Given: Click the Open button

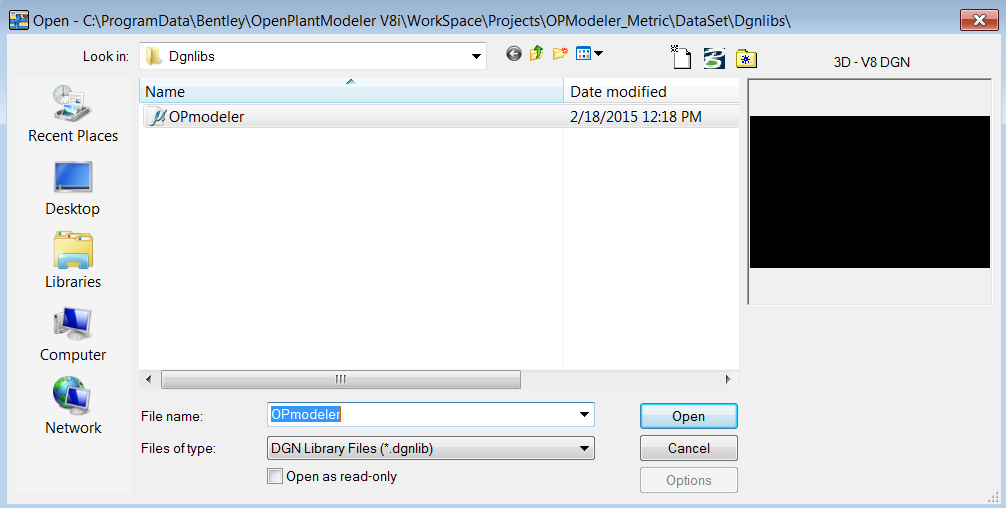Looking at the screenshot, I should [x=688, y=416].
